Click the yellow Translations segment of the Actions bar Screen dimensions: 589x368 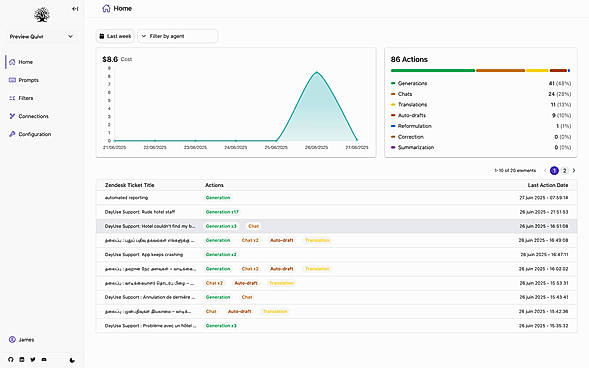[x=537, y=70]
